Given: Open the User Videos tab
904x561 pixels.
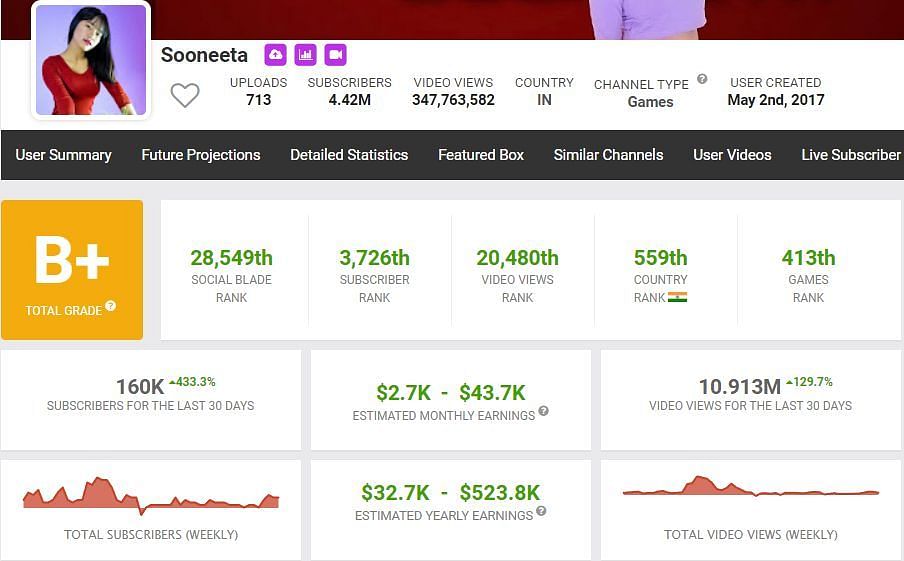Looking at the screenshot, I should click(x=732, y=155).
